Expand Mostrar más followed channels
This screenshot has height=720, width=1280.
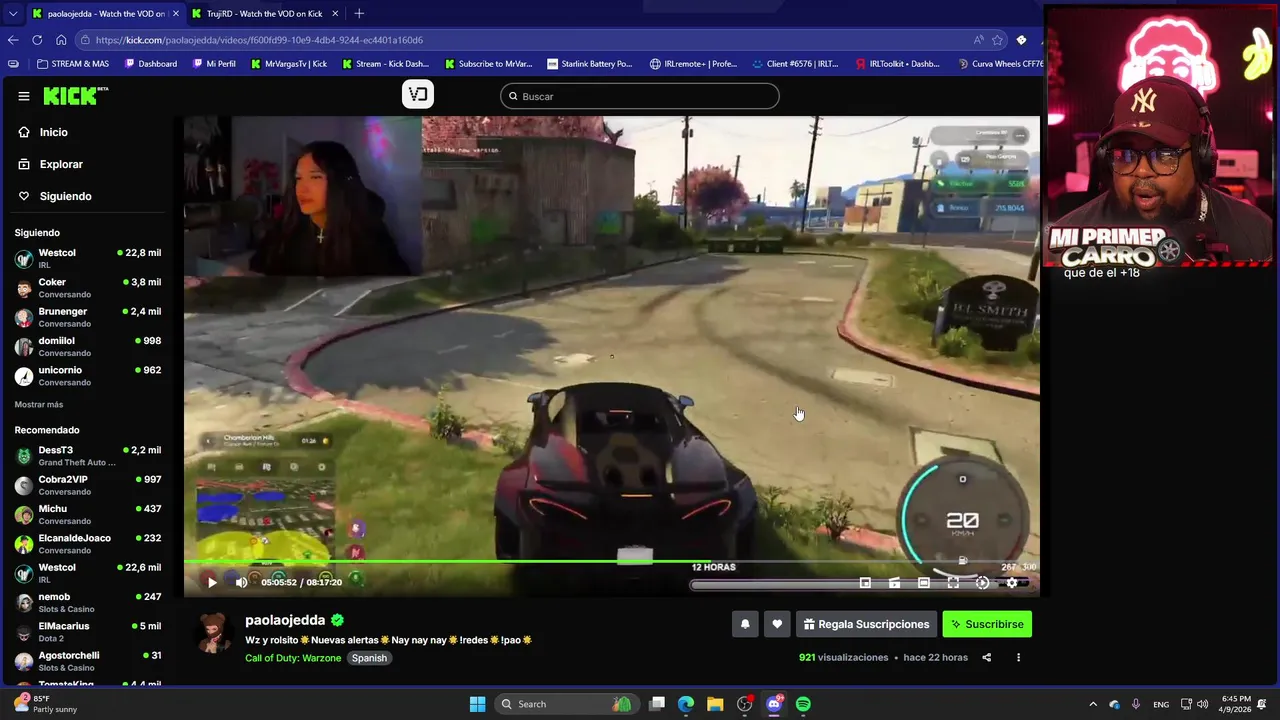point(39,405)
